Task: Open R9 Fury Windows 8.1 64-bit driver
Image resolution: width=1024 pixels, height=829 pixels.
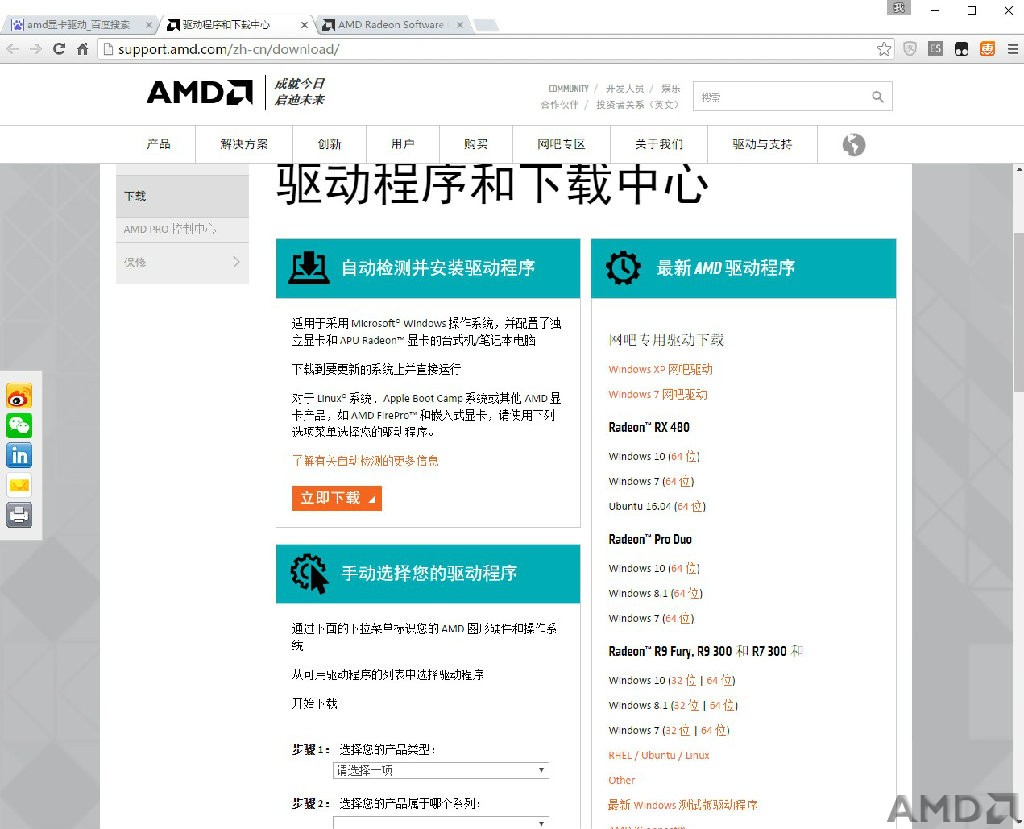Action: [x=723, y=705]
